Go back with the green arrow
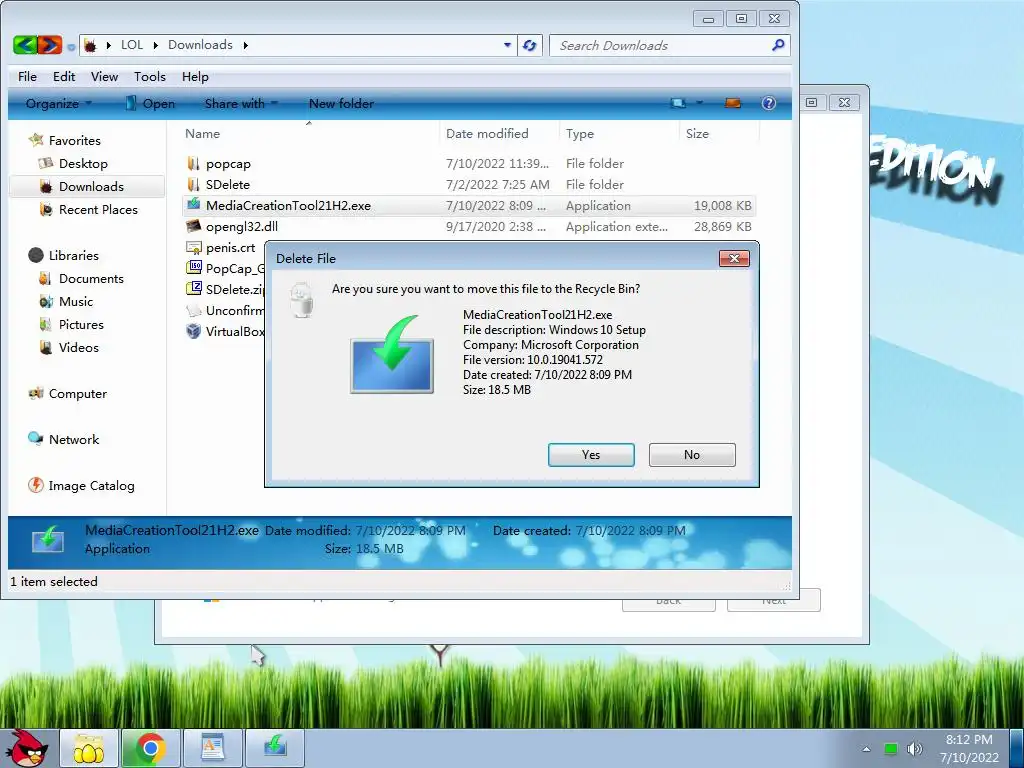Viewport: 1024px width, 768px height. [x=25, y=44]
